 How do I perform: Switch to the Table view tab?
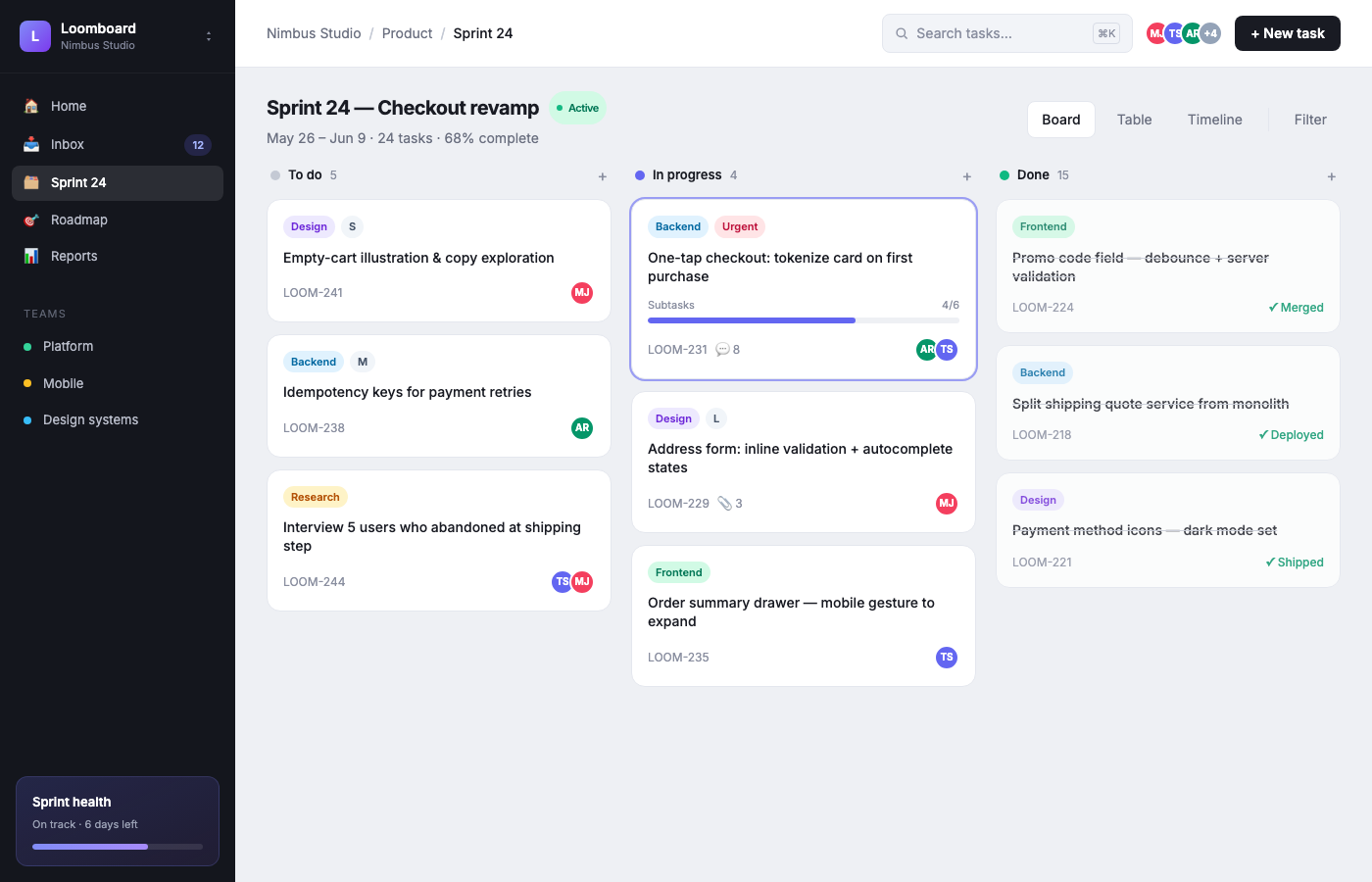click(x=1134, y=120)
